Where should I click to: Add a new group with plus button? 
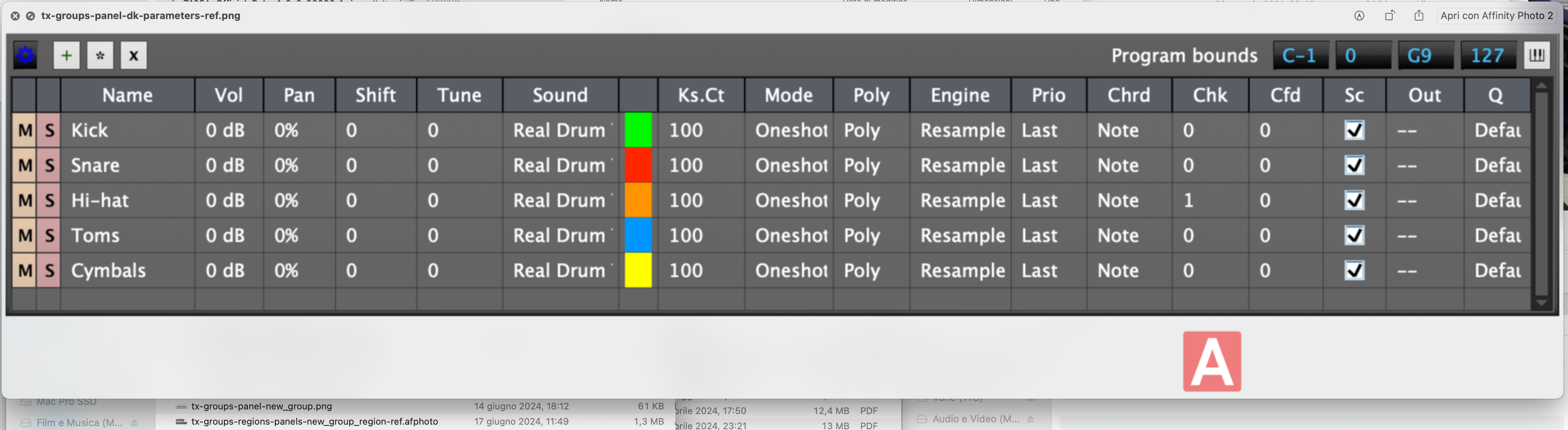(x=66, y=56)
